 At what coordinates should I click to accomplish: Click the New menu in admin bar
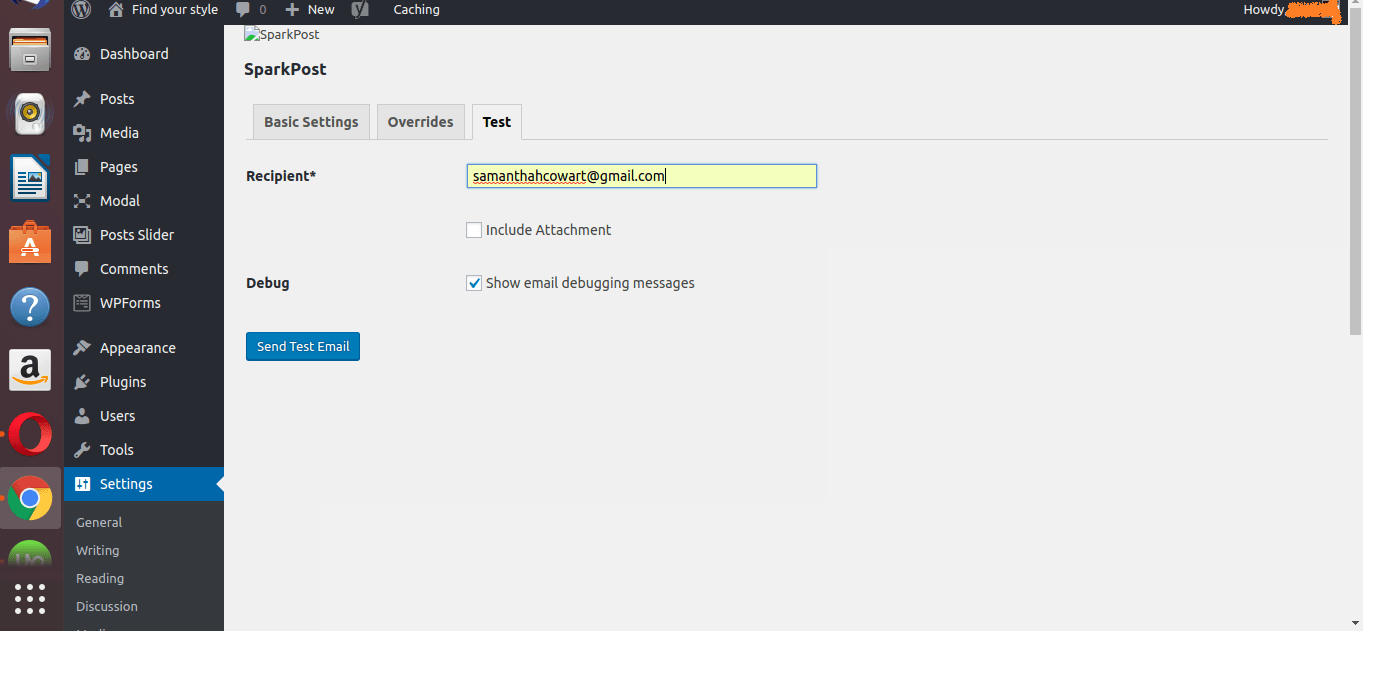tap(309, 11)
